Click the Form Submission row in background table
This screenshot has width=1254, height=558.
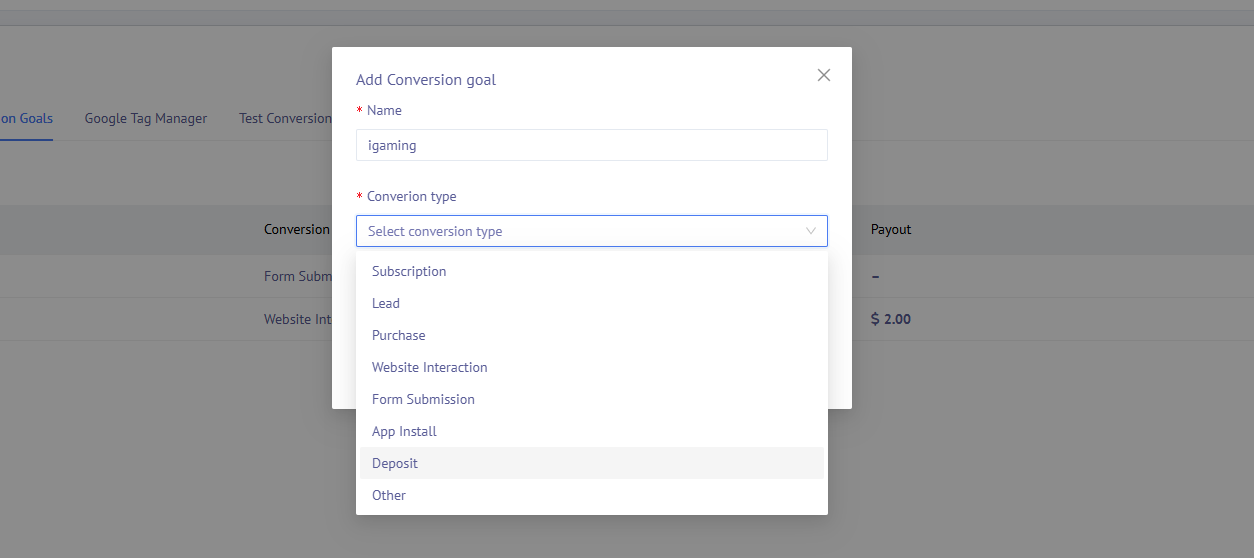point(298,276)
